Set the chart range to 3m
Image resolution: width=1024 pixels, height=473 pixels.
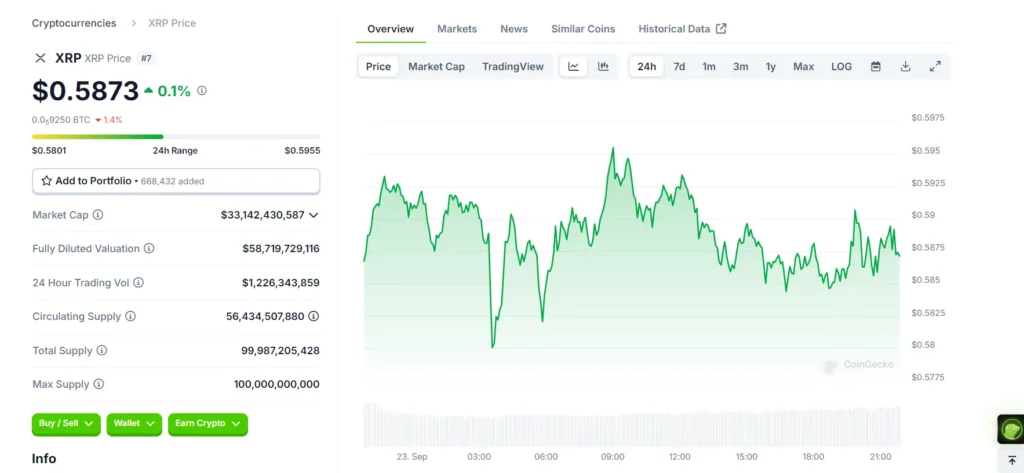click(741, 67)
